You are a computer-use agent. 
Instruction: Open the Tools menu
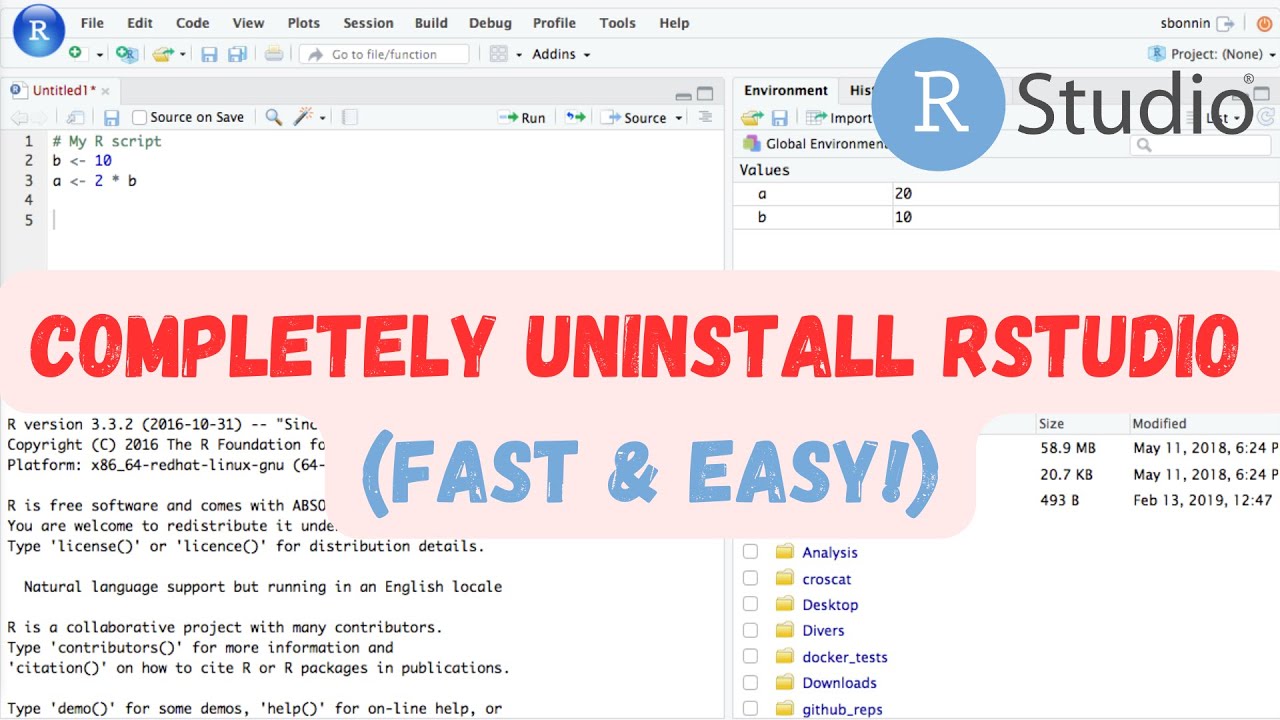tap(618, 23)
